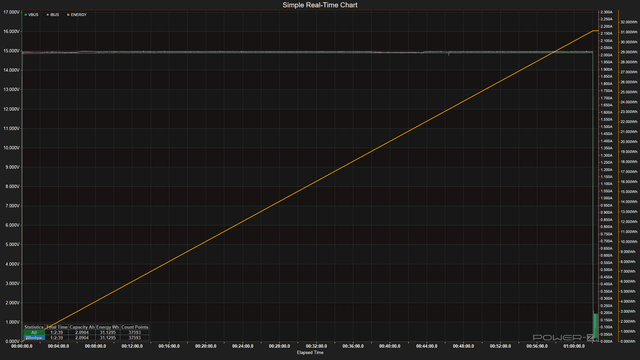Screen dimensions: 640x360
Task: Click the 00:32:00.0 time axis tick
Action: click(316, 346)
